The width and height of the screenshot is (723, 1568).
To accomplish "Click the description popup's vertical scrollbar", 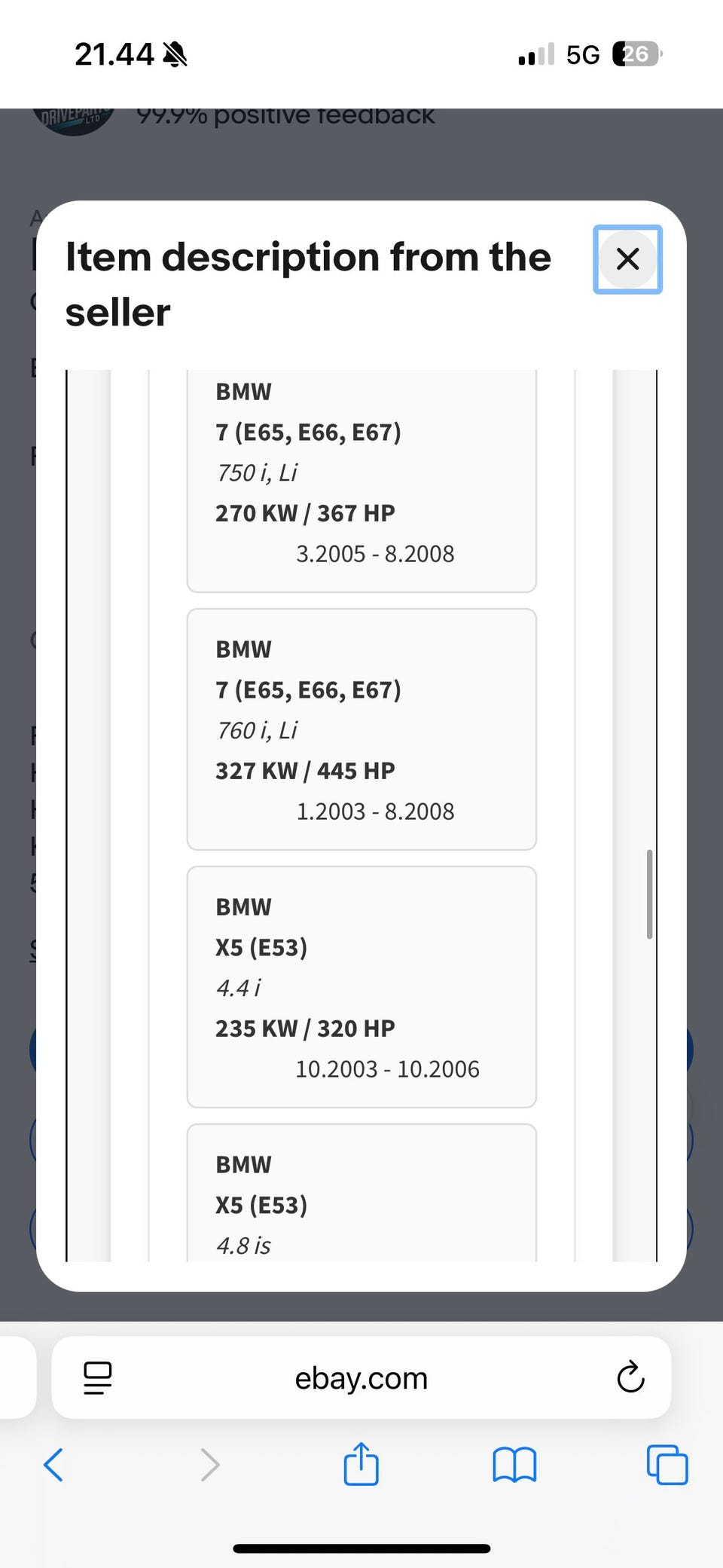I will (x=649, y=894).
